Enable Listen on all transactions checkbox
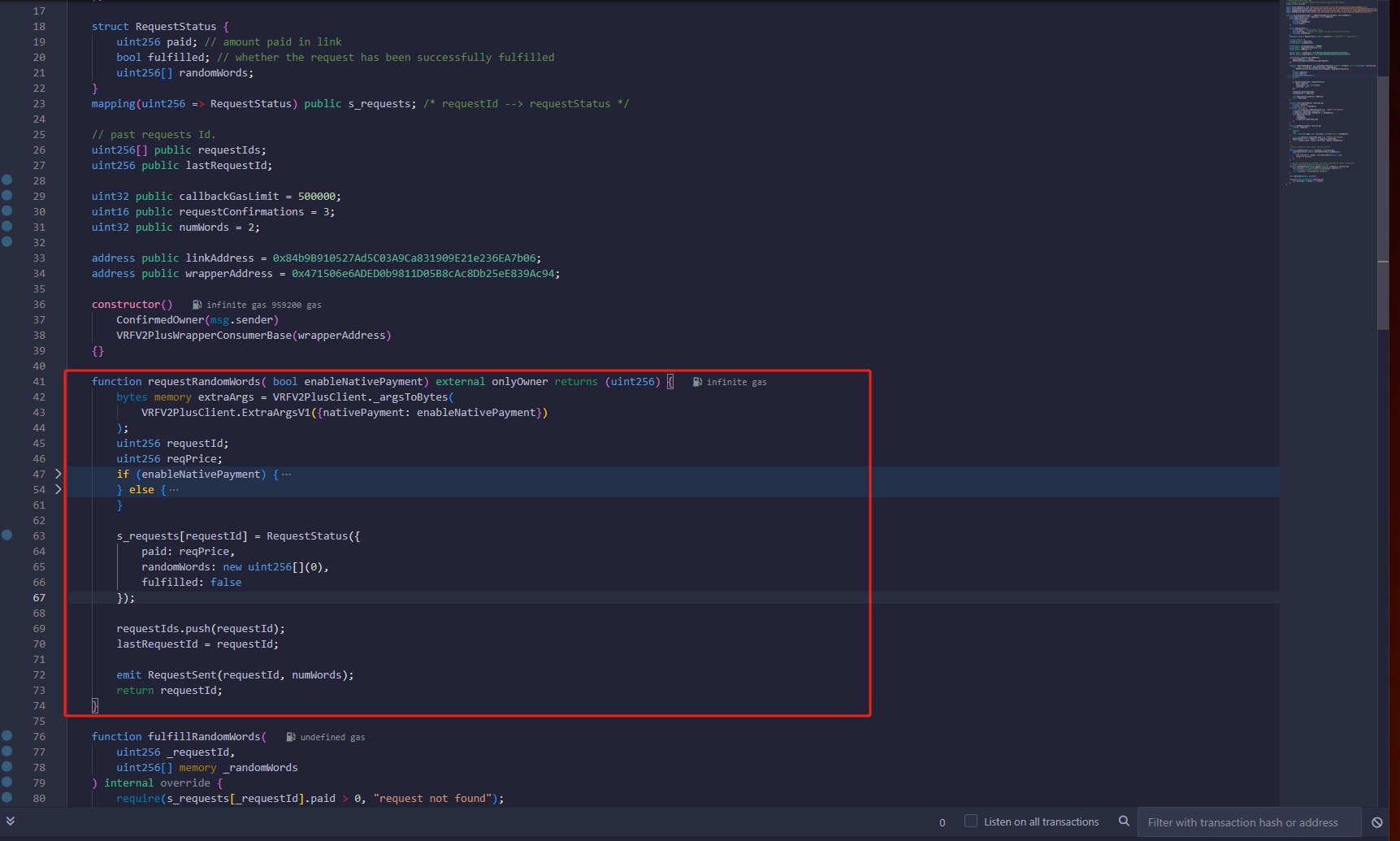 [x=970, y=821]
